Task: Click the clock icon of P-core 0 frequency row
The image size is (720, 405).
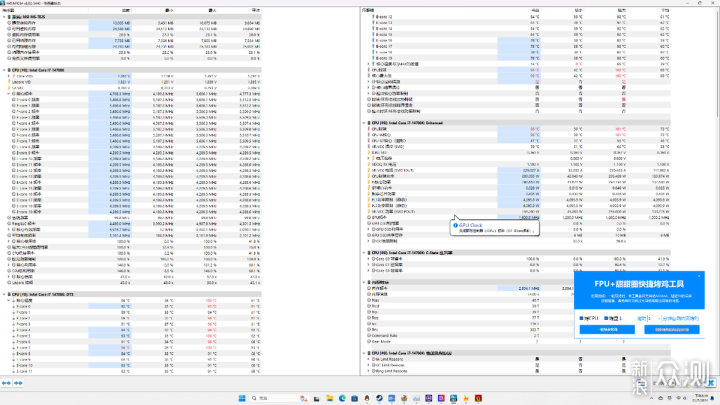Action: pyautogui.click(x=14, y=100)
